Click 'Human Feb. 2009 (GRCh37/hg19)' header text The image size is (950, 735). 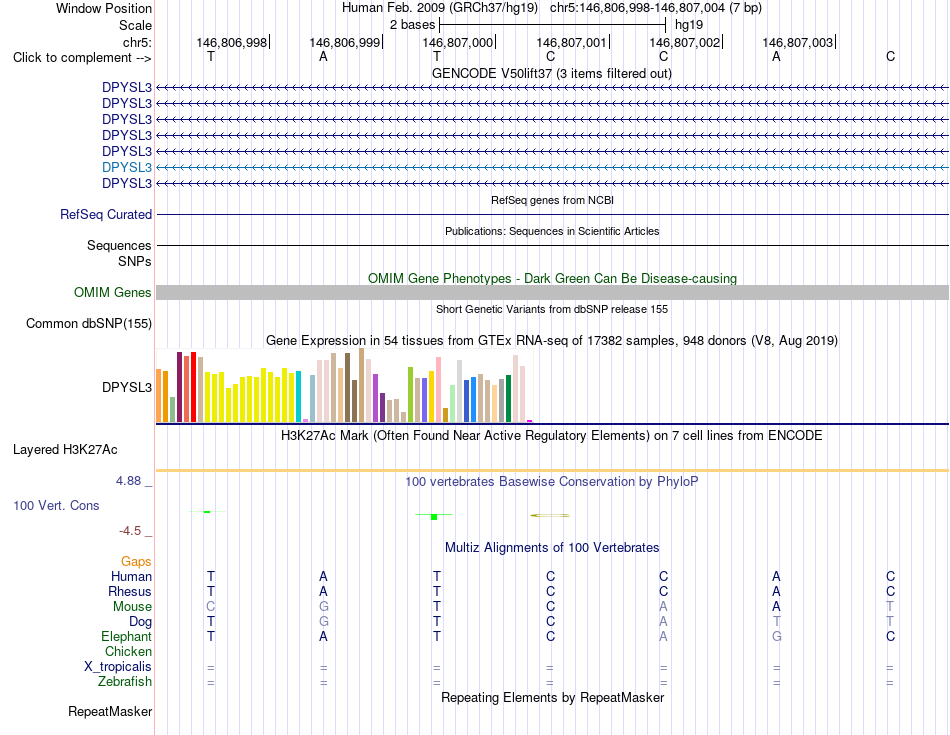(x=440, y=8)
